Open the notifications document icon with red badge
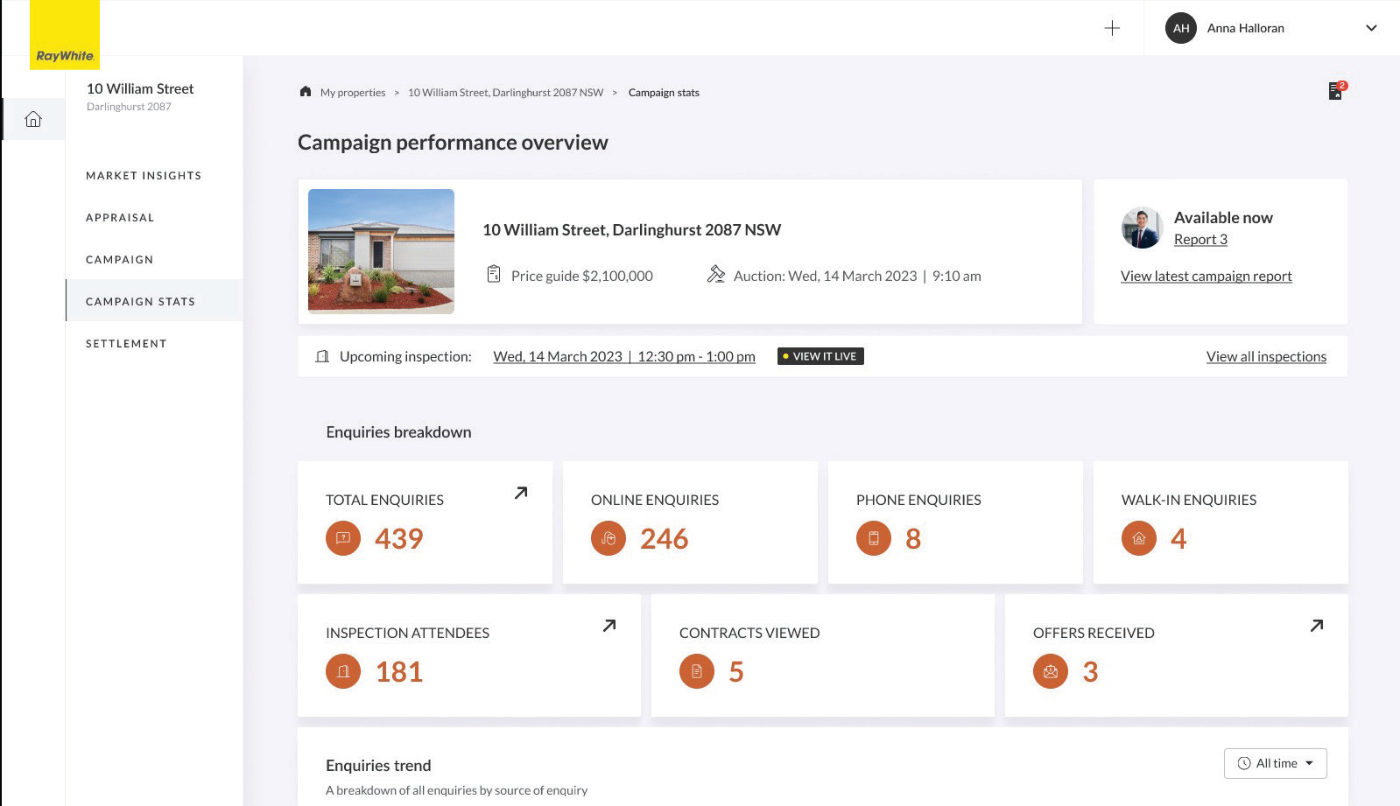1400x806 pixels. click(1336, 91)
